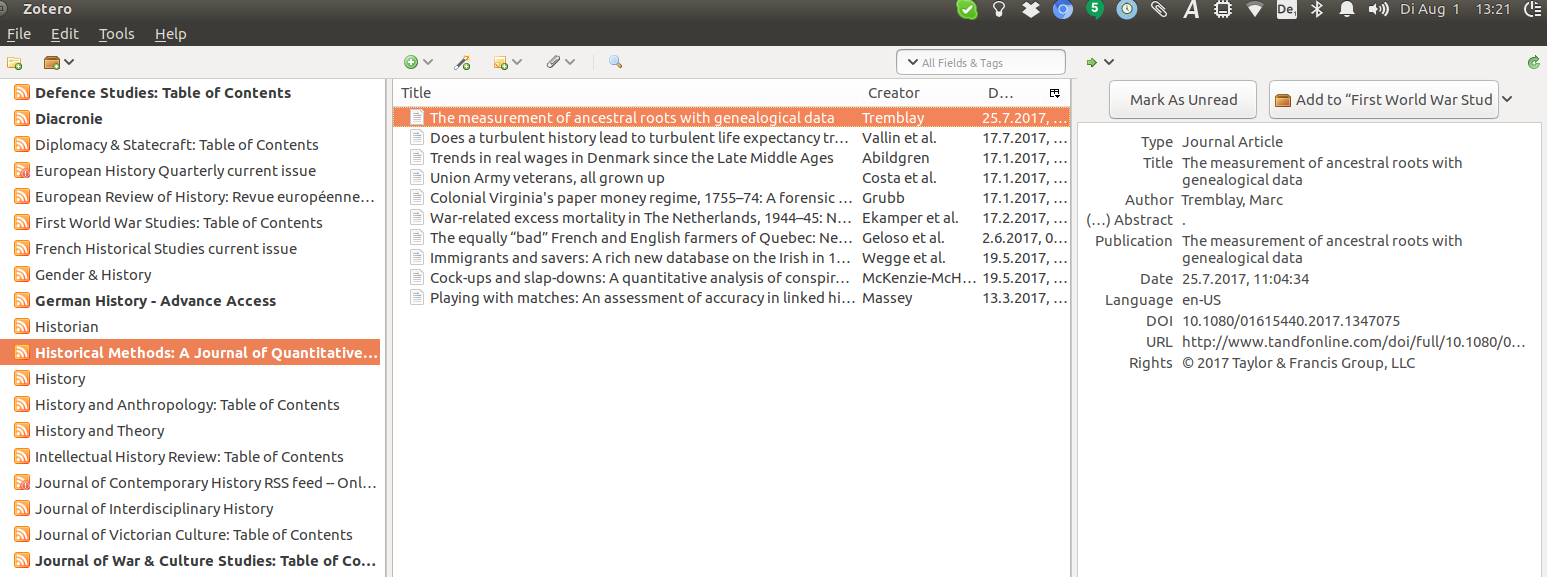Open dropdown arrow beside Add to button

click(x=1507, y=100)
